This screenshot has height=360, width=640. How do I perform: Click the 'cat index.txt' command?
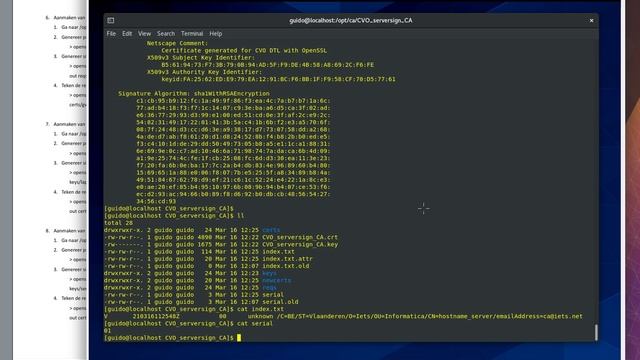click(260, 309)
